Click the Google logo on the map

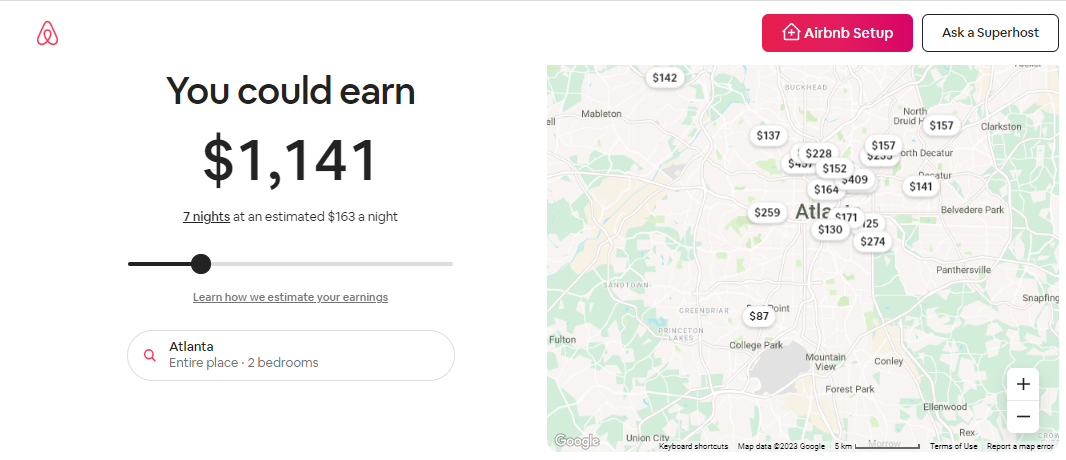[x=577, y=441]
